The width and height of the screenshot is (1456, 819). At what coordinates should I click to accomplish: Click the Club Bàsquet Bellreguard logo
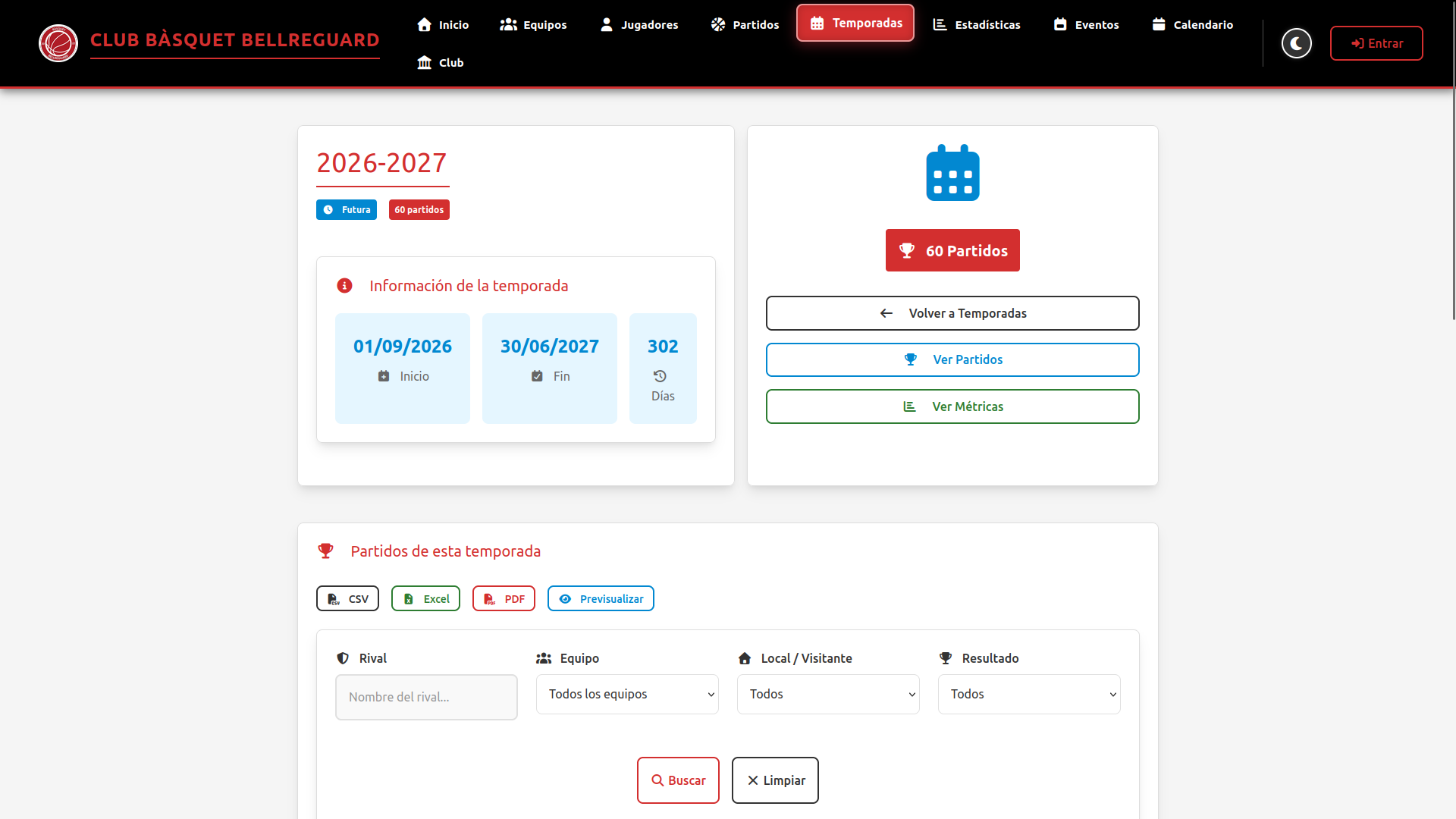pos(58,43)
